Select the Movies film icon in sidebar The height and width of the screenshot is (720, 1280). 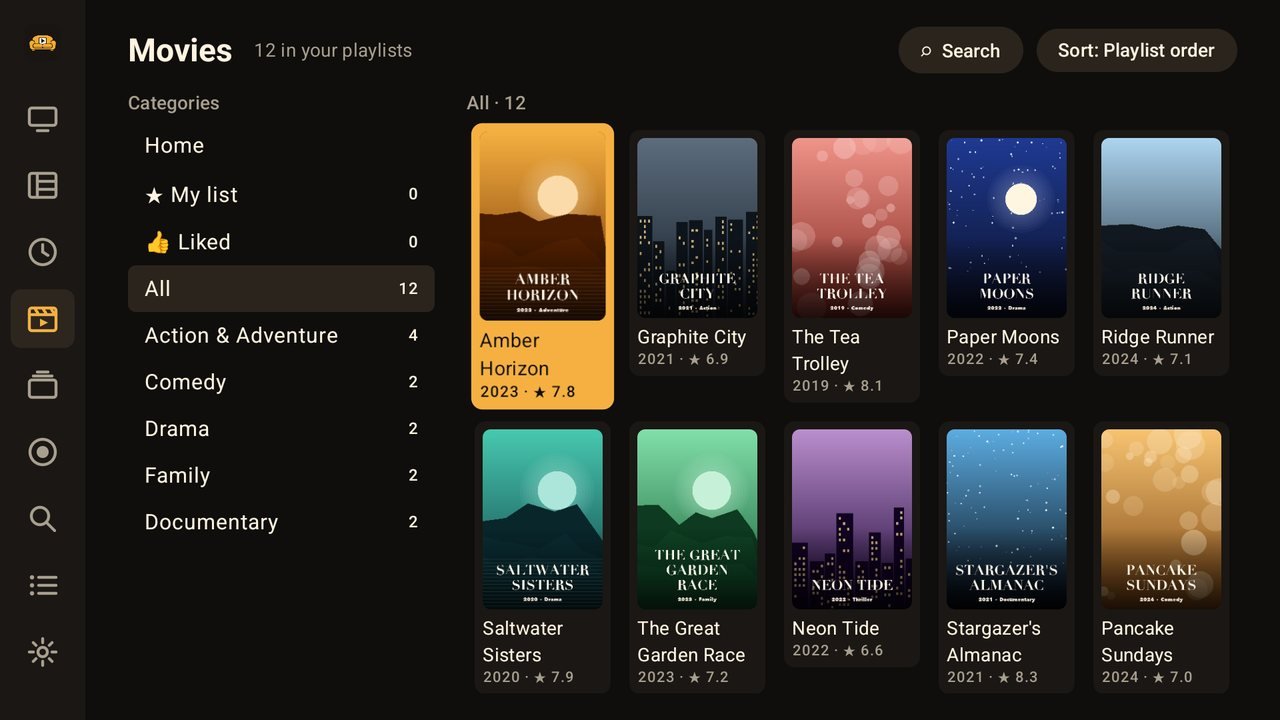[x=42, y=319]
